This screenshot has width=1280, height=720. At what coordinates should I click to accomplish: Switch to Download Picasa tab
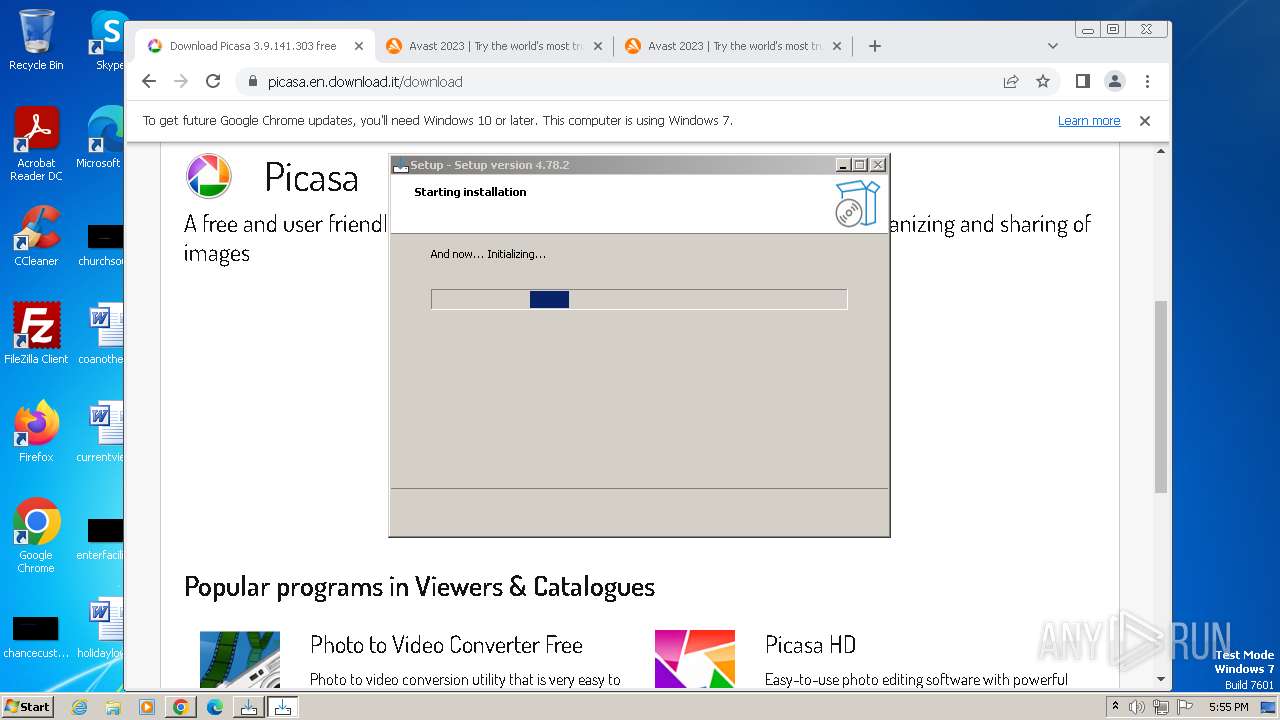point(253,46)
